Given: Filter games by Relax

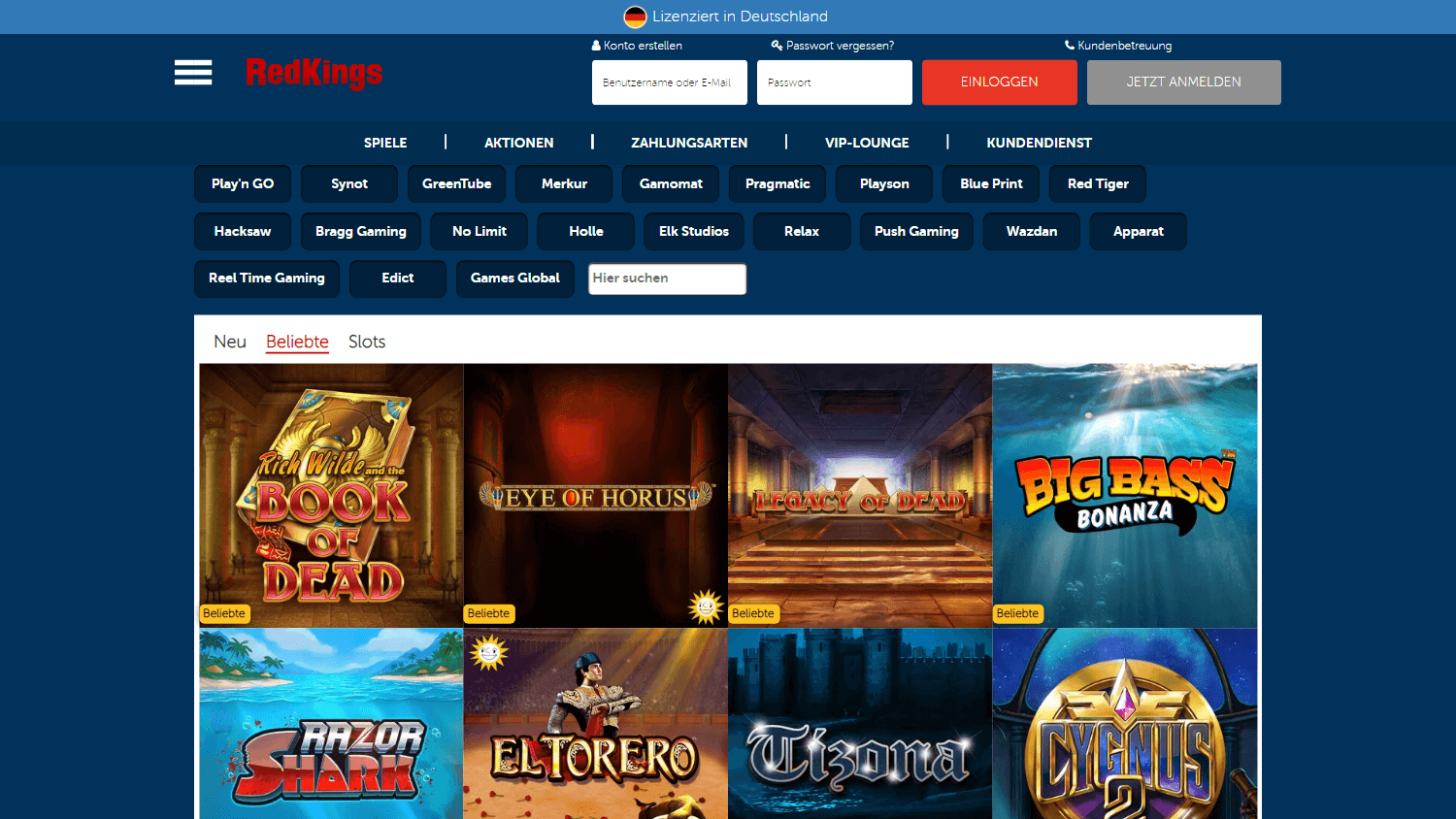Looking at the screenshot, I should (802, 231).
